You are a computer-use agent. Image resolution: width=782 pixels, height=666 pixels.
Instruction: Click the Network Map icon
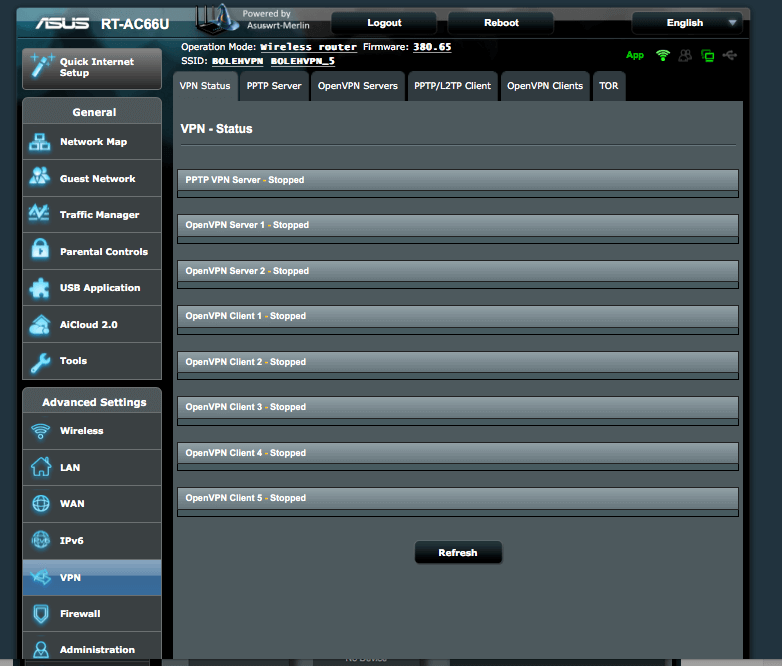click(39, 142)
